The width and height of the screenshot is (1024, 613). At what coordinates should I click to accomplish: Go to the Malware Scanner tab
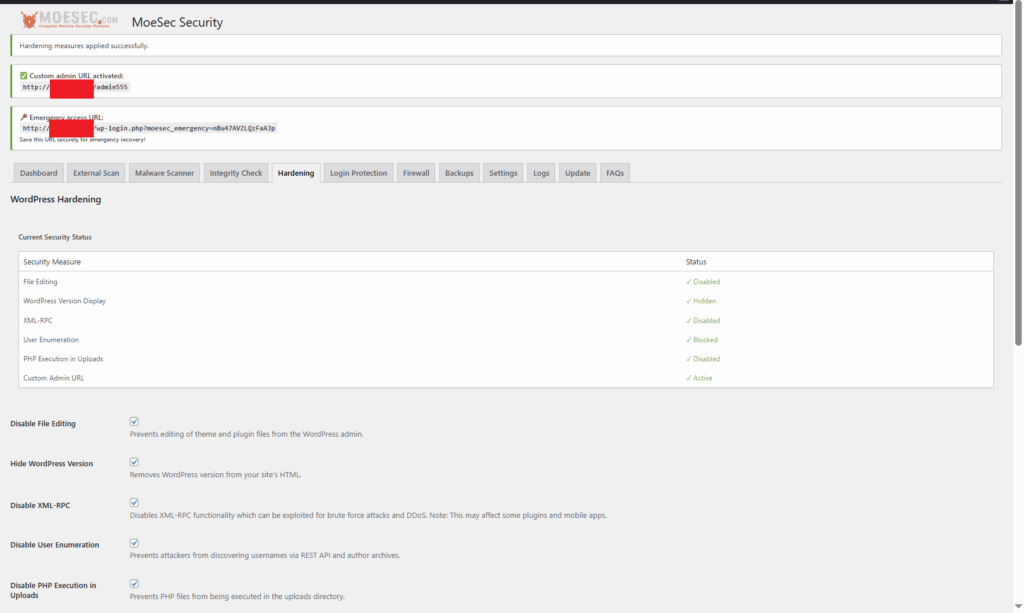click(164, 172)
